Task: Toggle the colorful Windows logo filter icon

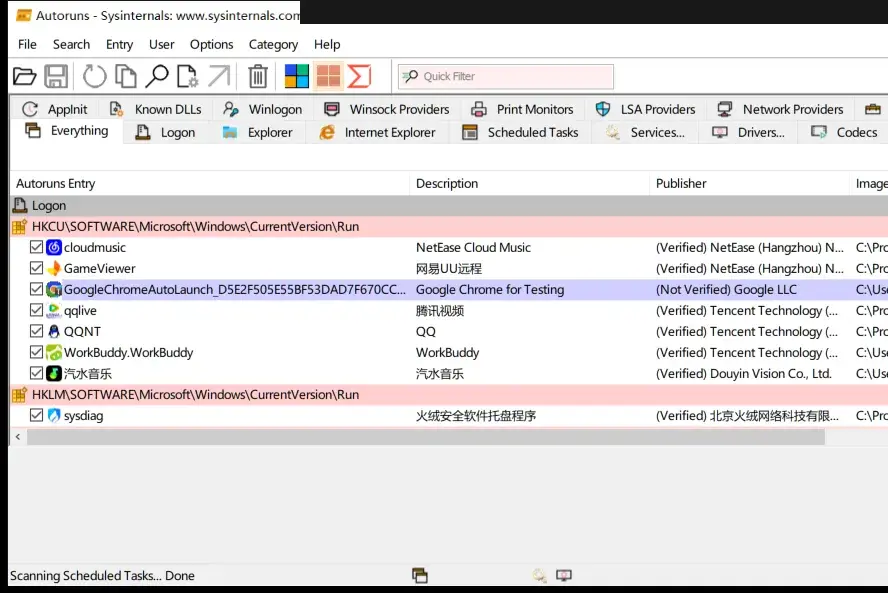Action: (x=296, y=76)
